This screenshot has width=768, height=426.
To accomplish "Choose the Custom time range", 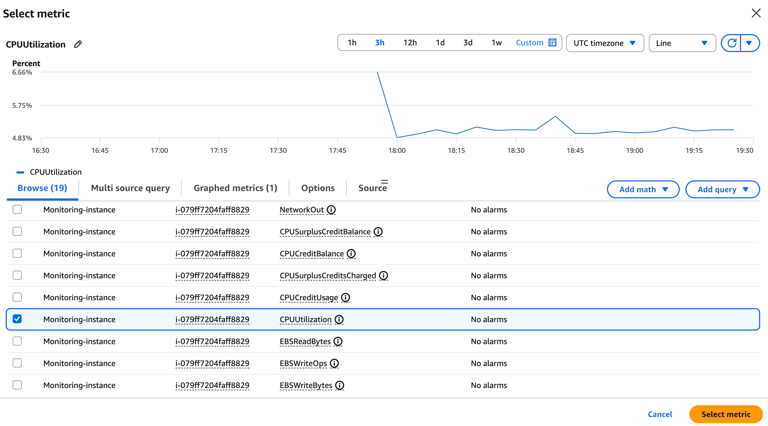I will (x=529, y=43).
